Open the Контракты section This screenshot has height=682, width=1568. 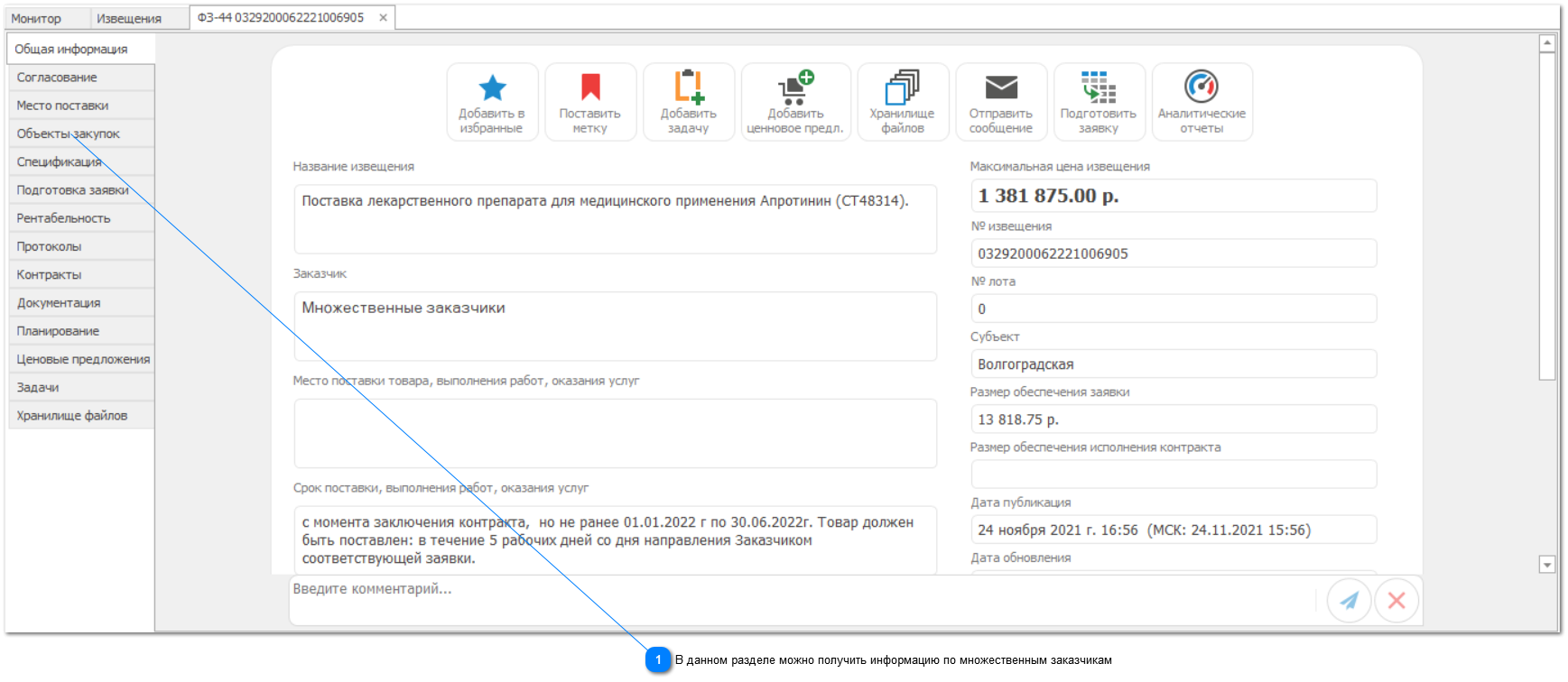[81, 274]
